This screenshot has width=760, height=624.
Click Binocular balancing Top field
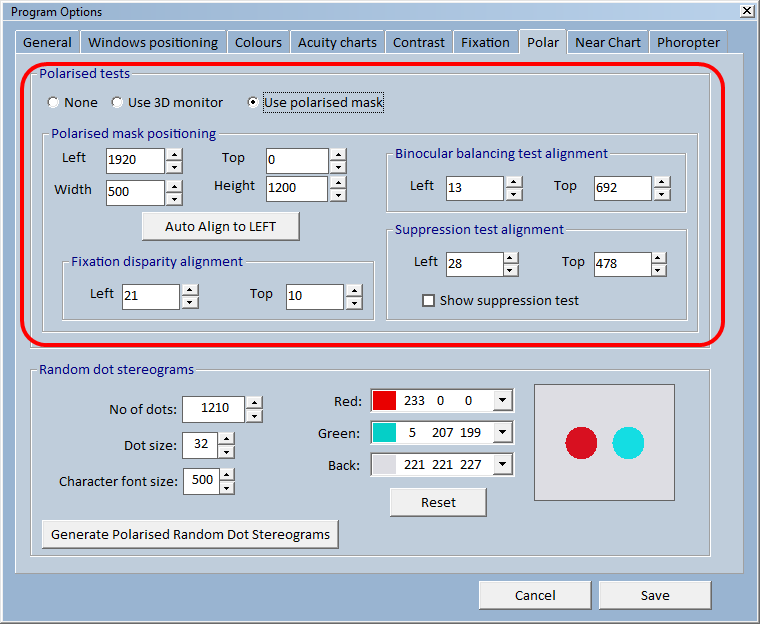[x=623, y=188]
